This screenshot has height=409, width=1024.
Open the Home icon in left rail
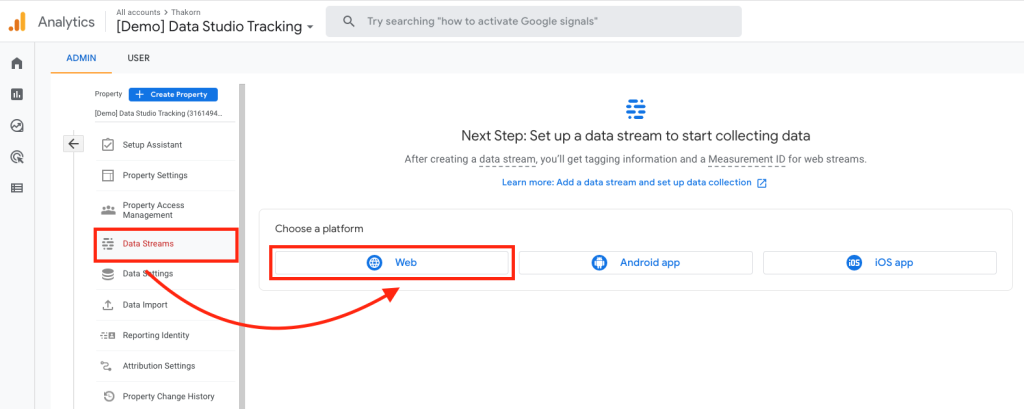coord(17,63)
